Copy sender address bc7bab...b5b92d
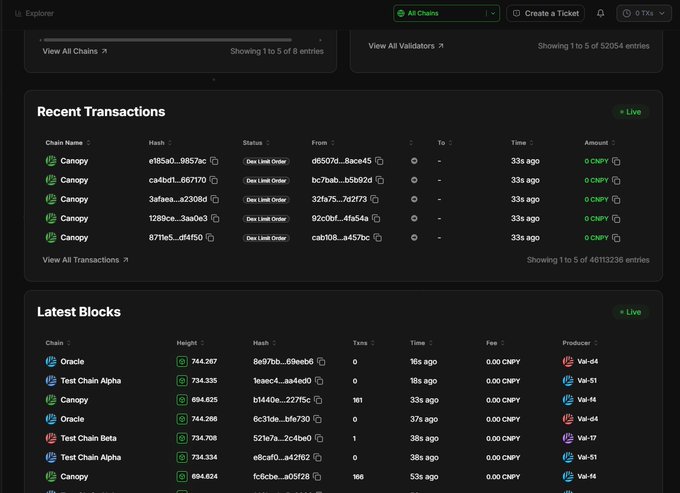 pyautogui.click(x=380, y=180)
